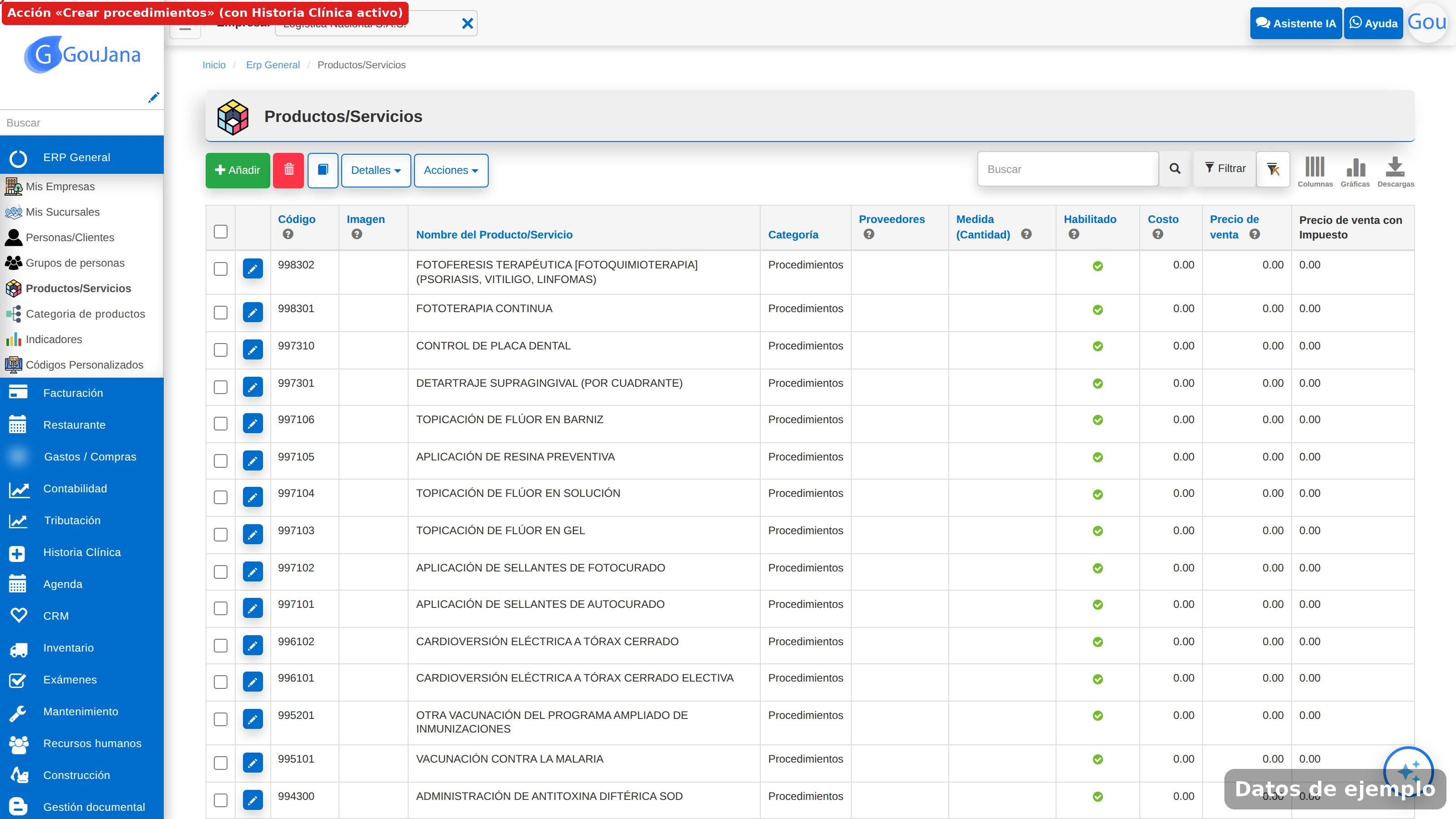Click the help icon under Imagen header
This screenshot has width=1456, height=819.
pyautogui.click(x=357, y=234)
